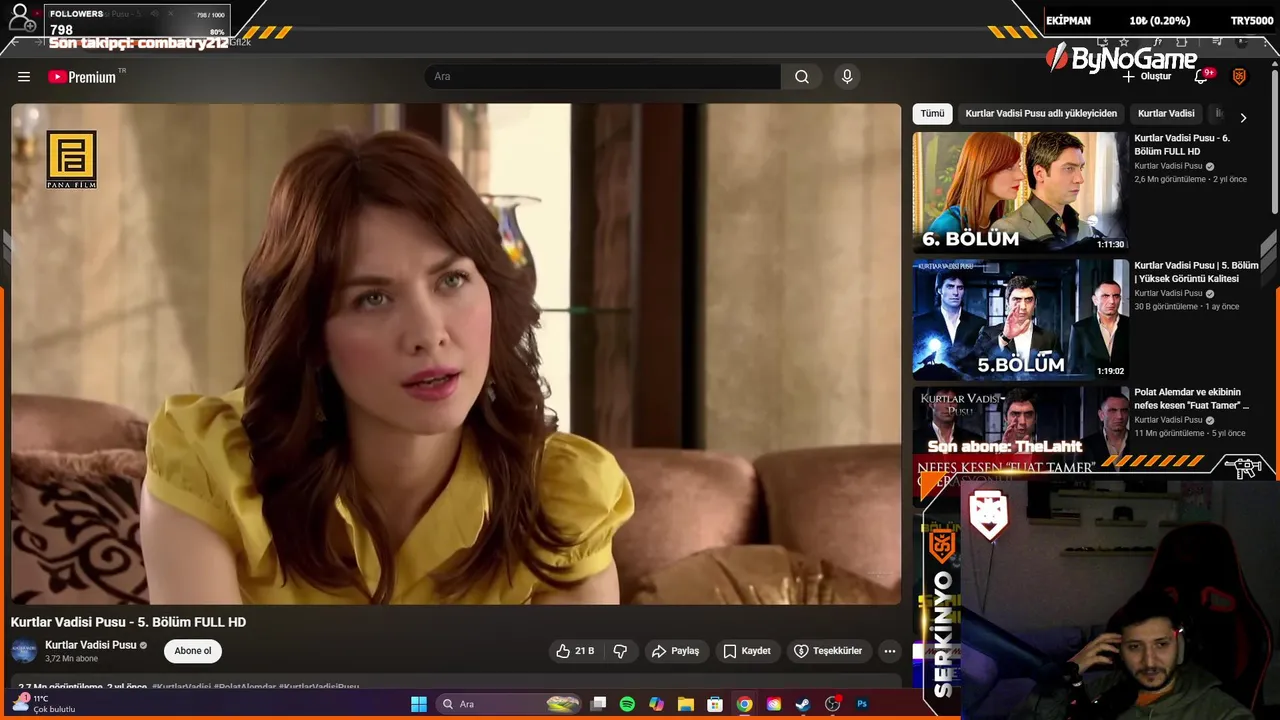Like the video with 21 B likes
The height and width of the screenshot is (720, 1280).
[x=575, y=651]
